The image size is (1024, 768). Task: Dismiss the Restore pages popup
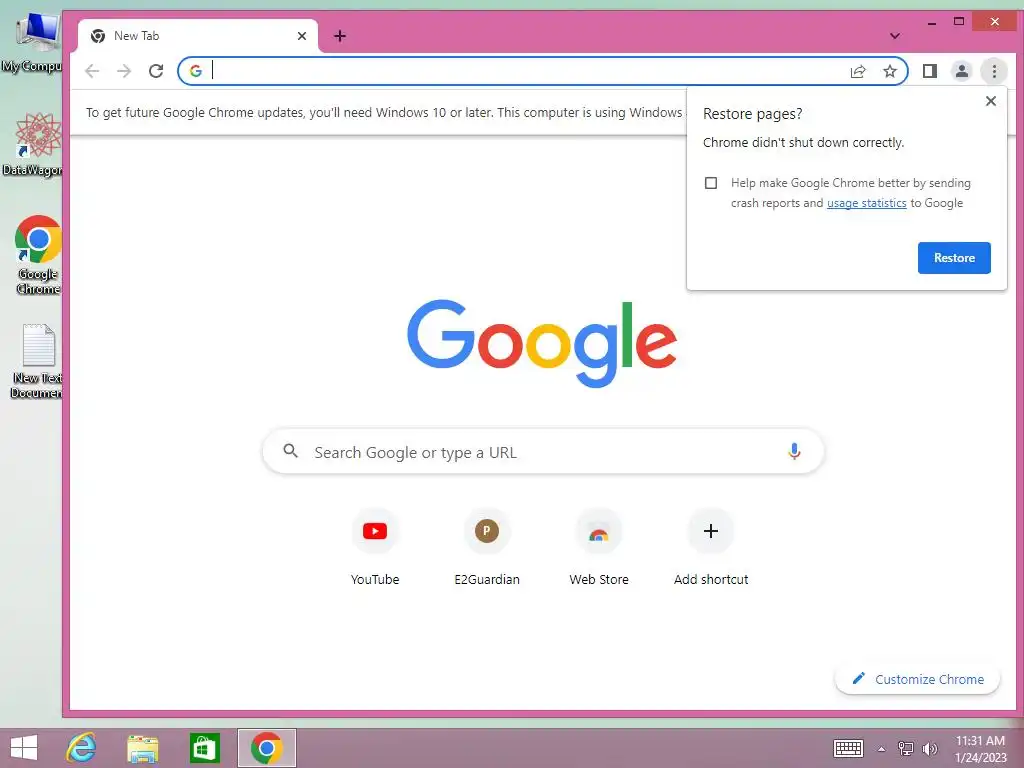pos(991,101)
